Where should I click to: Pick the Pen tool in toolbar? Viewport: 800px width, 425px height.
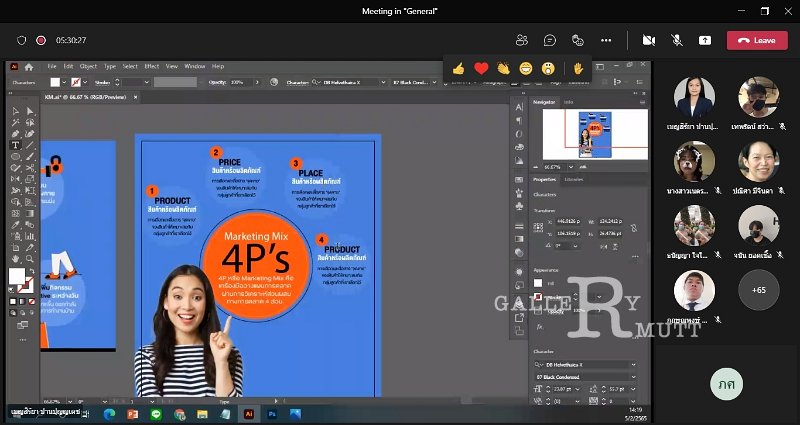pyautogui.click(x=15, y=134)
